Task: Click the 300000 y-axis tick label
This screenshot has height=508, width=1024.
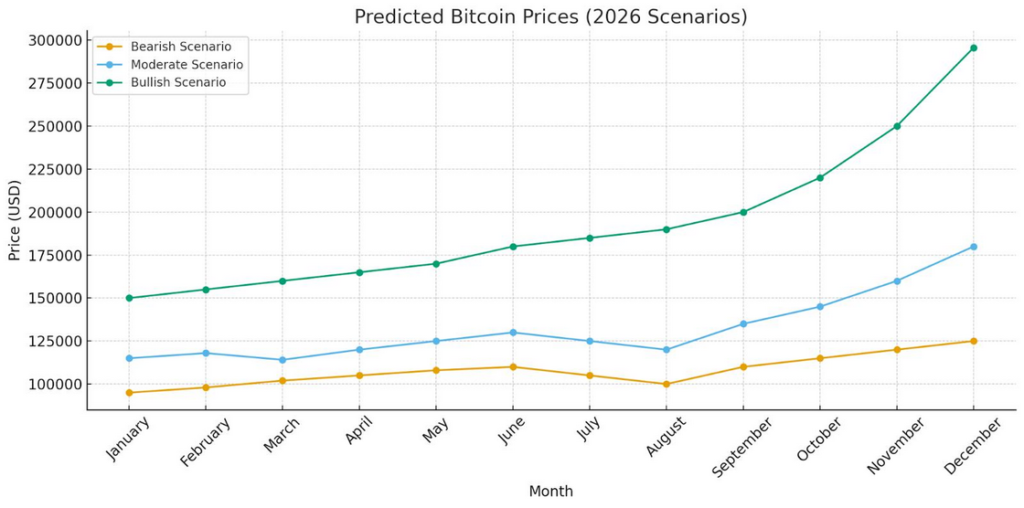Action: 58,40
